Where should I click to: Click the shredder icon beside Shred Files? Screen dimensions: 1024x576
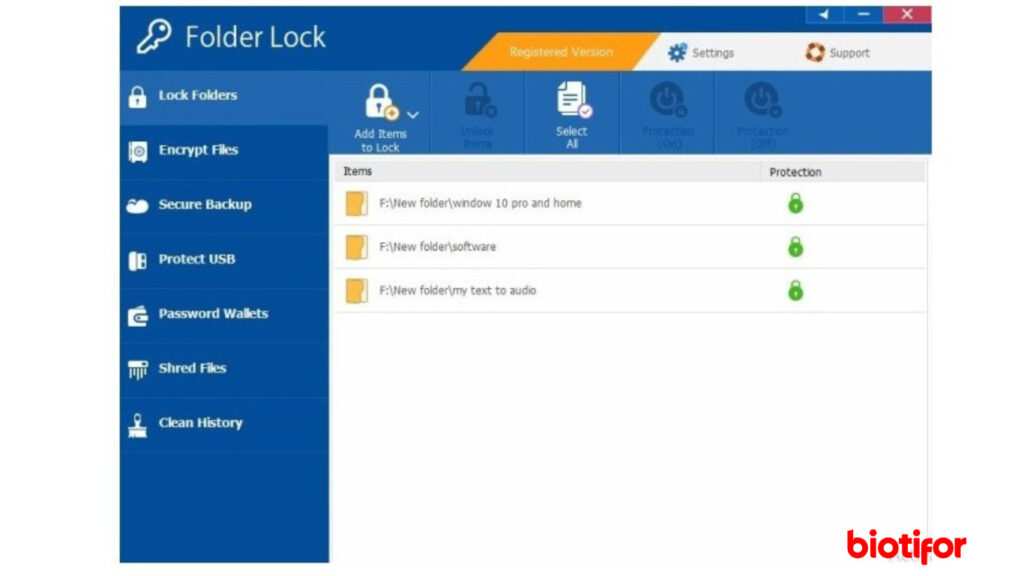(x=138, y=370)
